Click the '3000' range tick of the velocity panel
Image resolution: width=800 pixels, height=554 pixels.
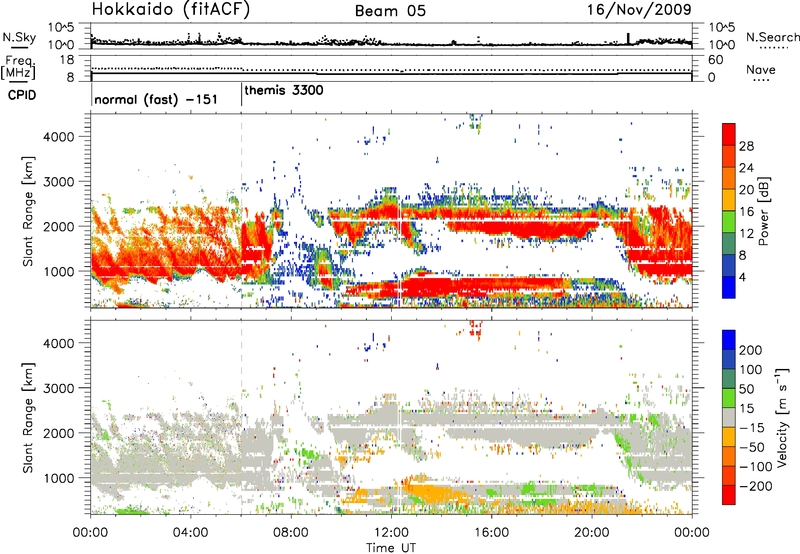tap(58, 388)
